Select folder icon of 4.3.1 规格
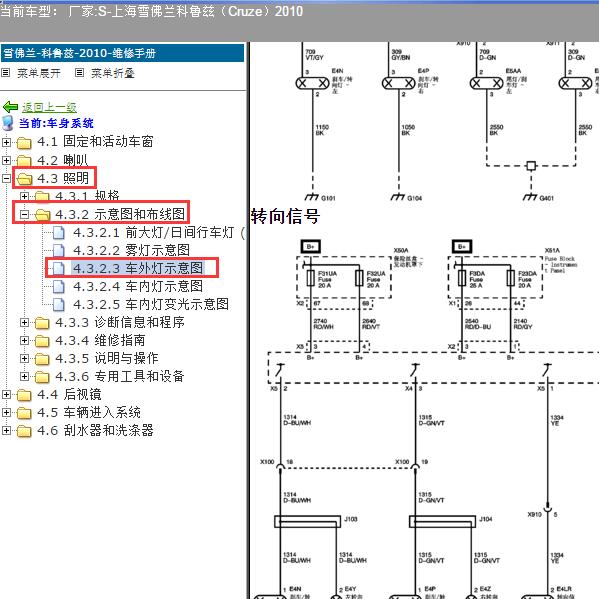The height and width of the screenshot is (599, 599). coord(42,196)
